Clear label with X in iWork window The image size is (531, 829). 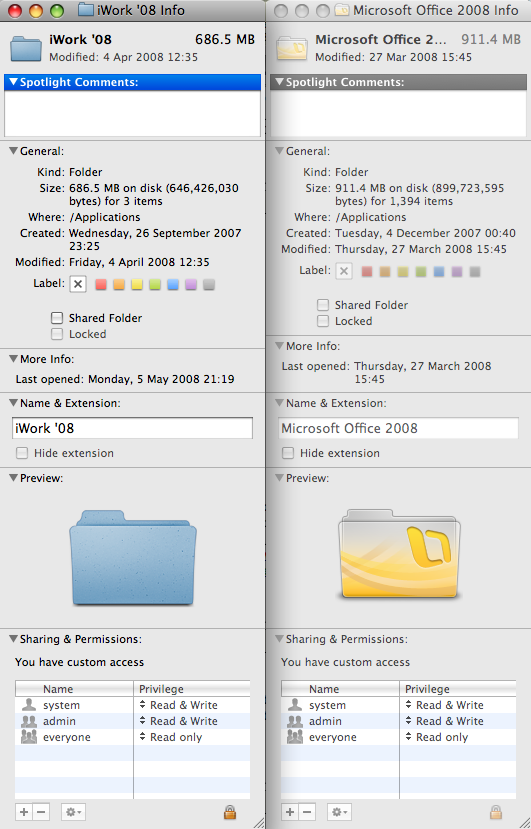click(x=78, y=284)
